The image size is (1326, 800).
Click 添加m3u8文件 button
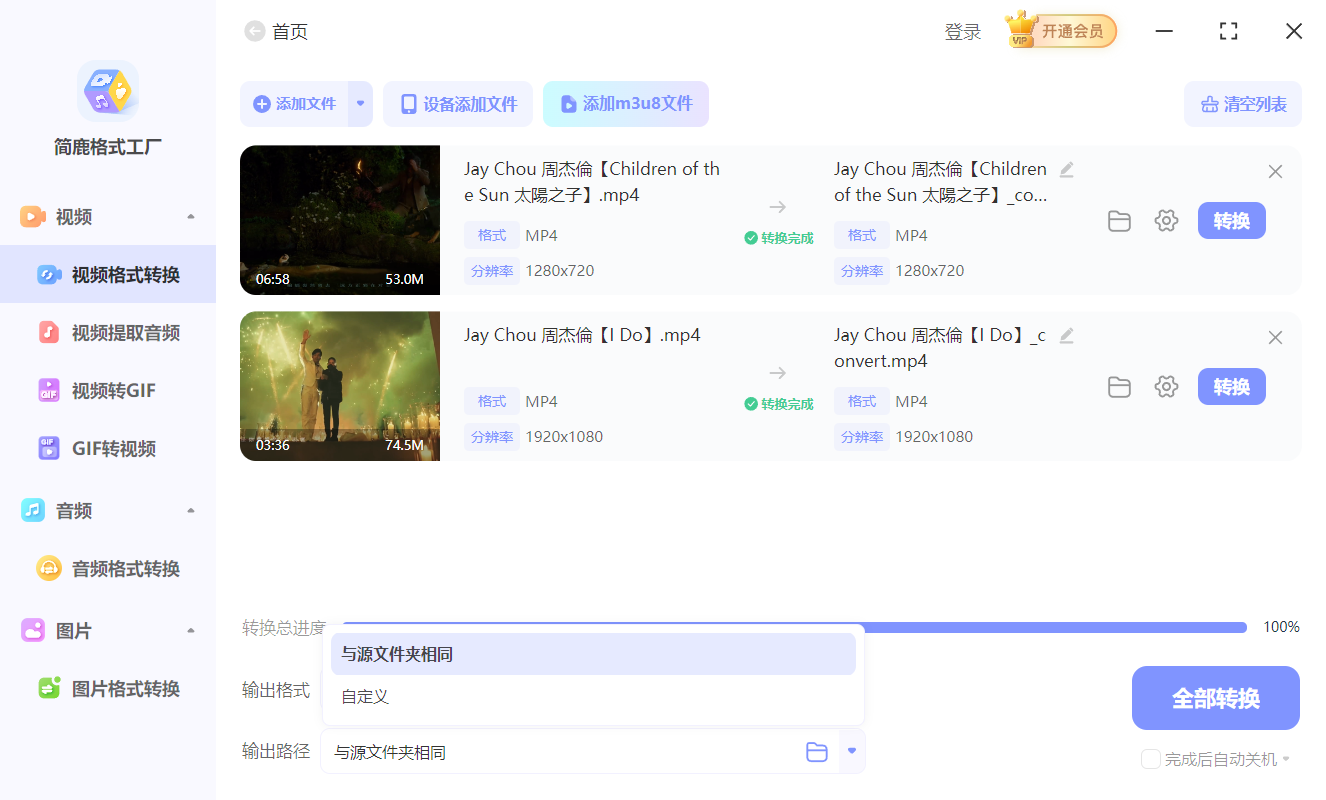point(626,104)
